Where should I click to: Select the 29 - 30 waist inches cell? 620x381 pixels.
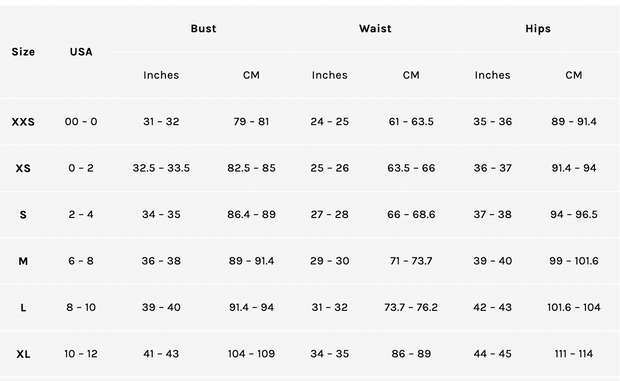329,261
